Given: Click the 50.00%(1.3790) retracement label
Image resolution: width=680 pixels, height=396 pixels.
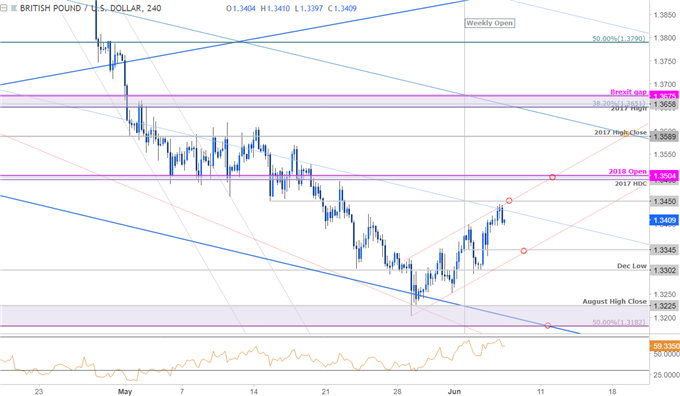Looking at the screenshot, I should [x=618, y=39].
